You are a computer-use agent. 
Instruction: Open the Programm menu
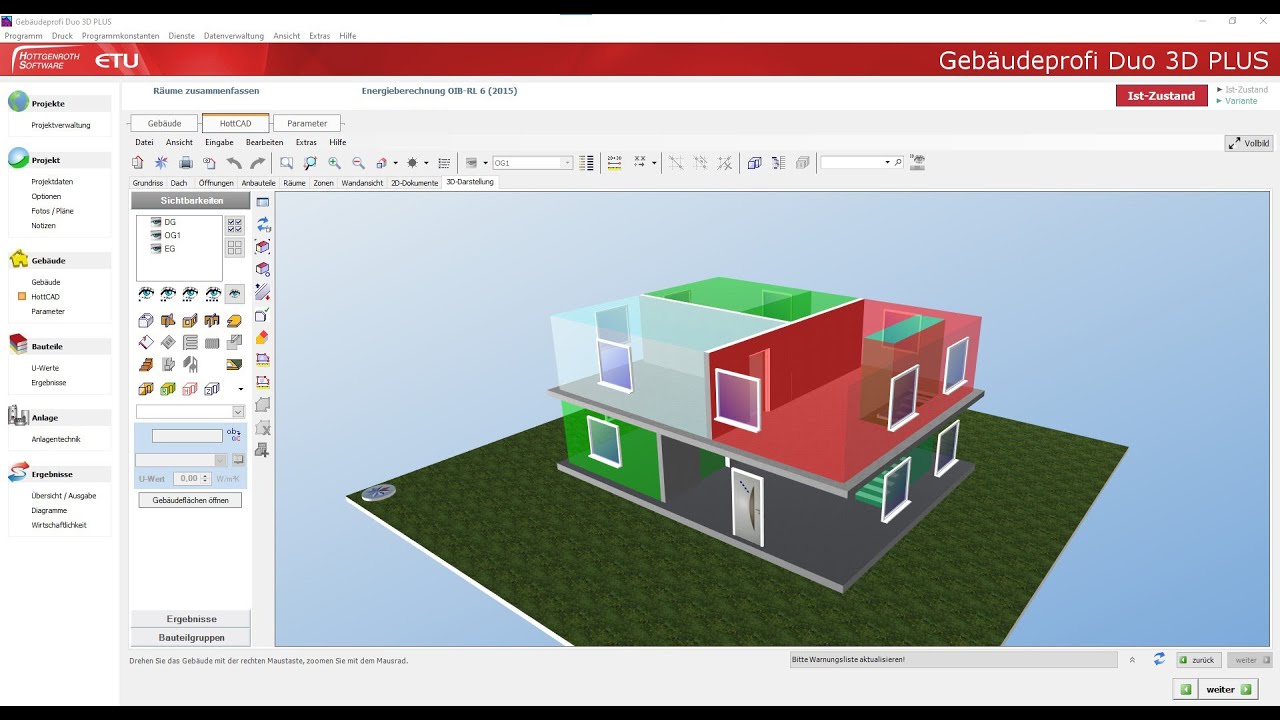[x=23, y=36]
